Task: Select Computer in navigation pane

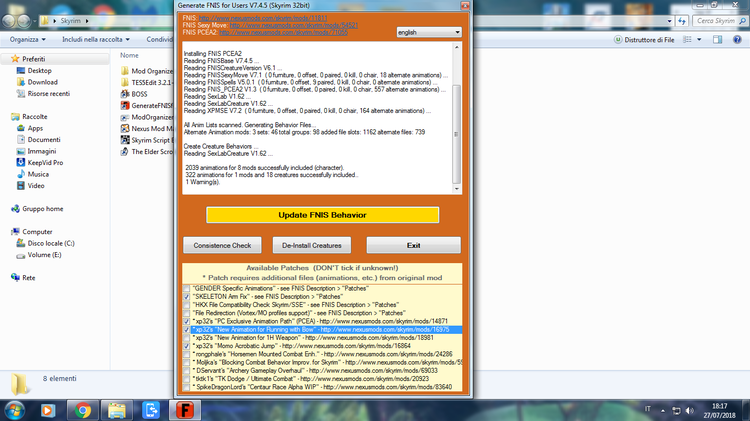Action: 37,232
